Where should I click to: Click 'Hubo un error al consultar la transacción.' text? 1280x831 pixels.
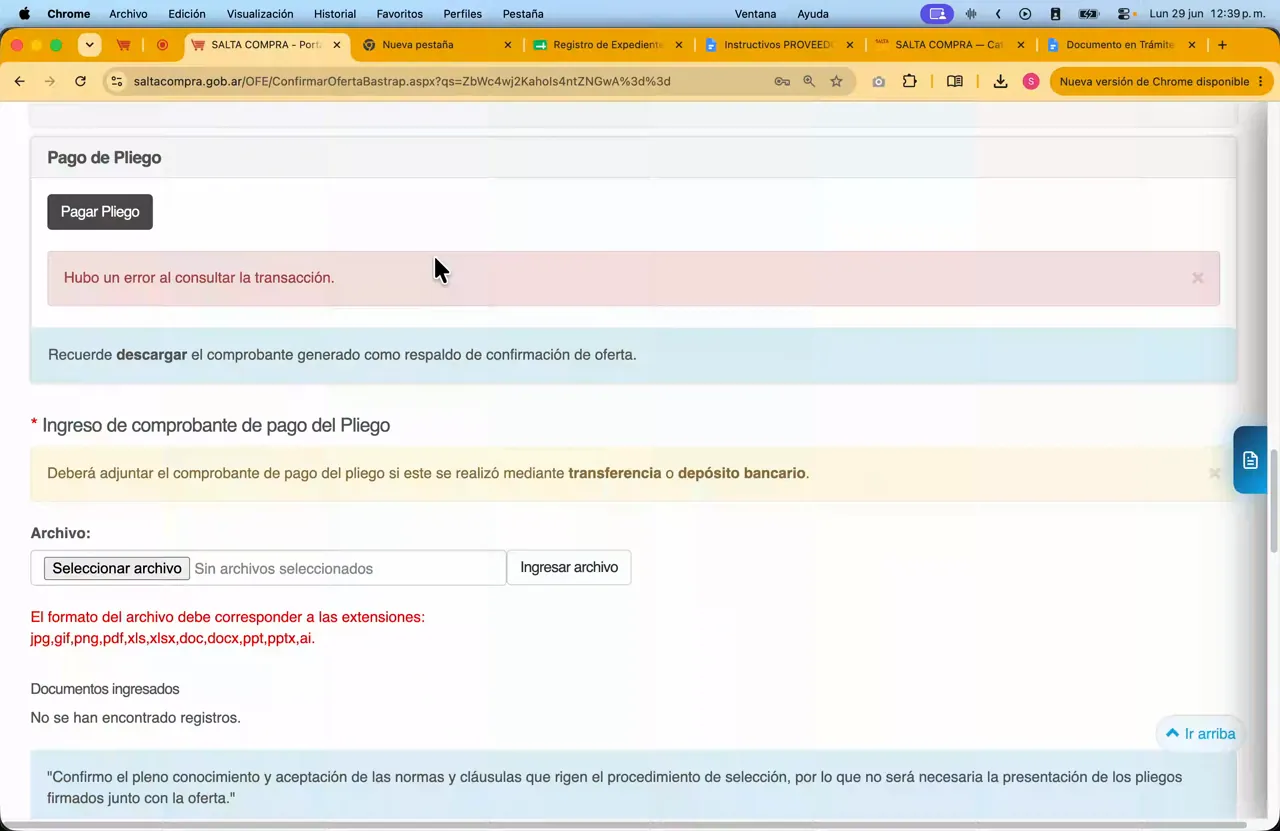tap(199, 278)
